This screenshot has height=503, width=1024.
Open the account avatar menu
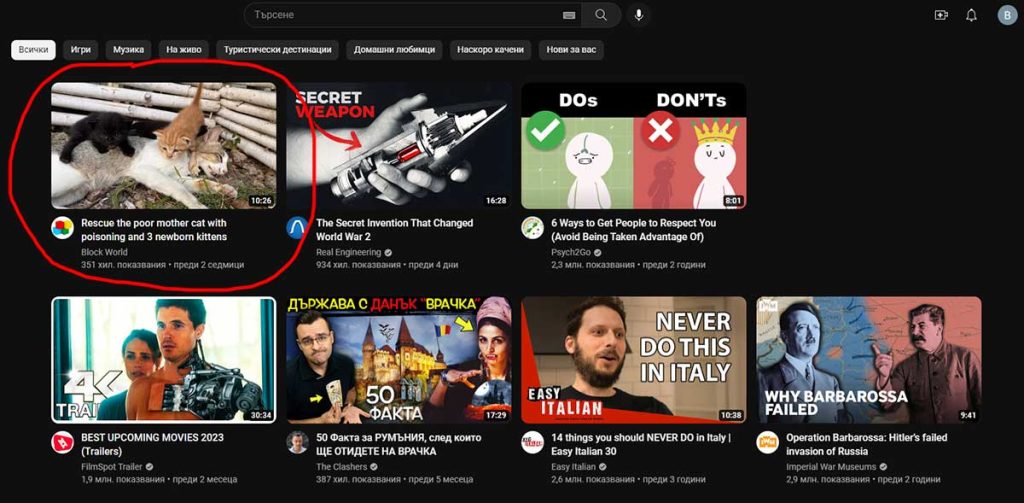click(1006, 15)
